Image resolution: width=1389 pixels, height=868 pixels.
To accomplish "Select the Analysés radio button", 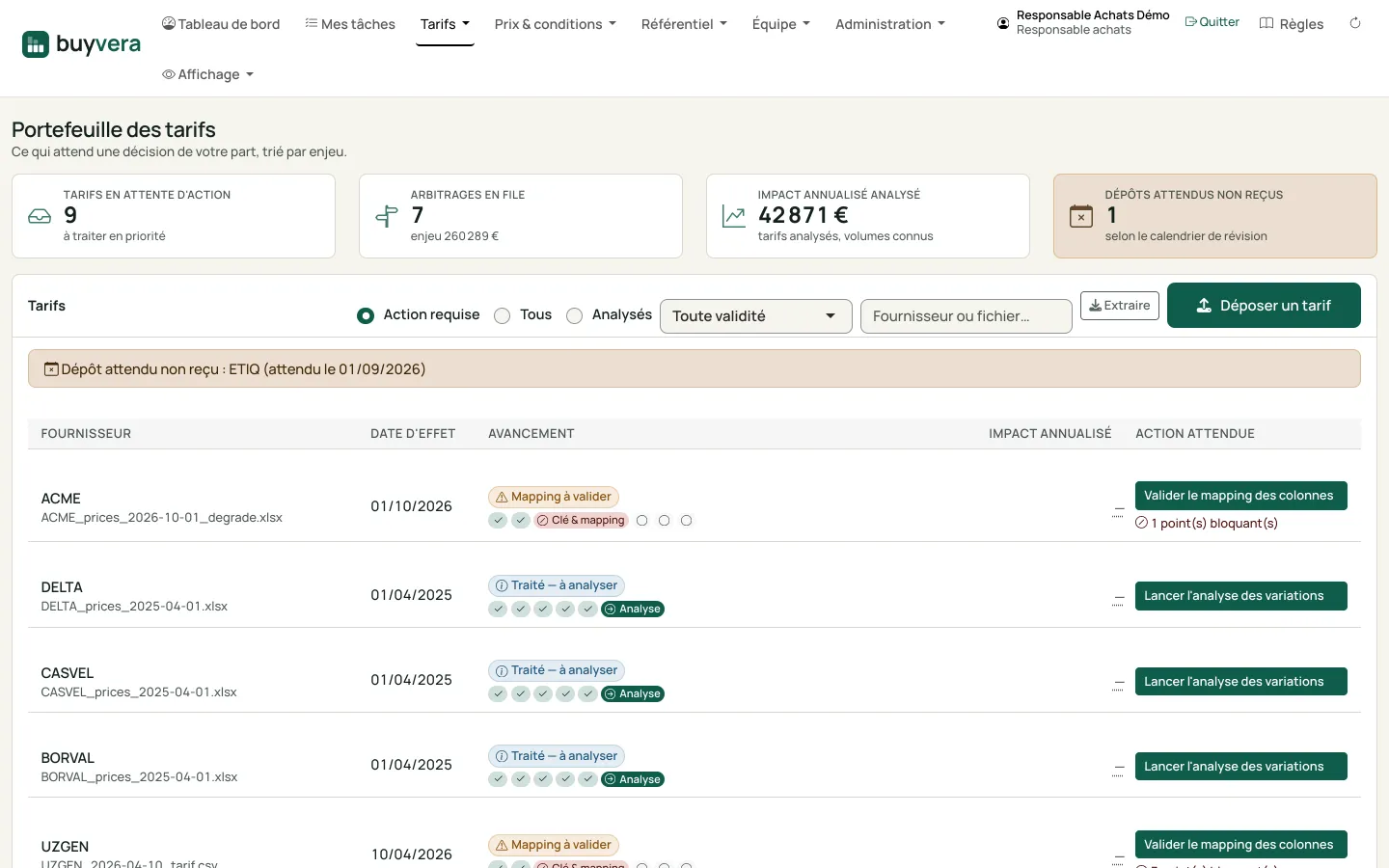I will [x=575, y=315].
